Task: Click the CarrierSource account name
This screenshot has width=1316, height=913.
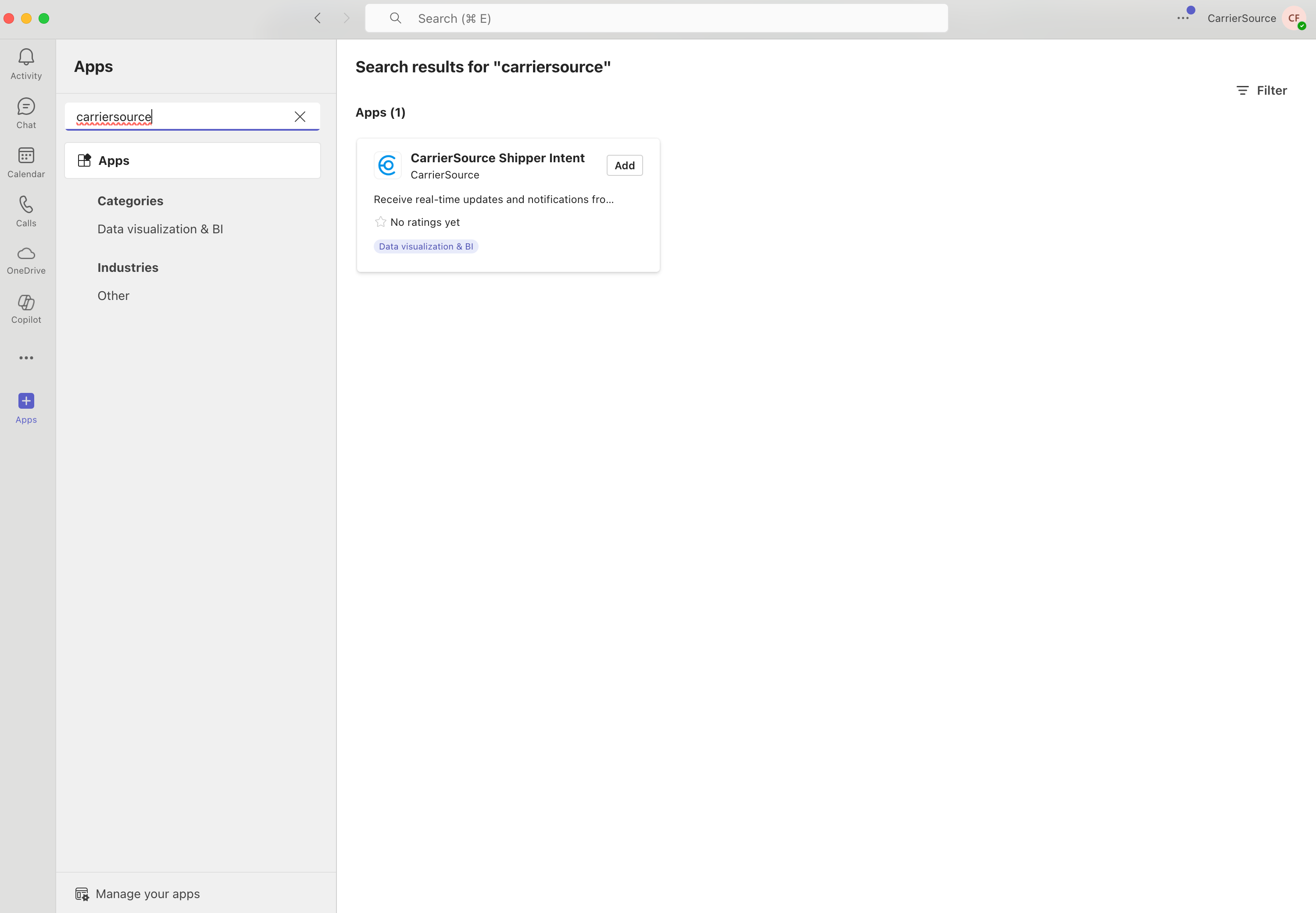Action: point(1241,18)
